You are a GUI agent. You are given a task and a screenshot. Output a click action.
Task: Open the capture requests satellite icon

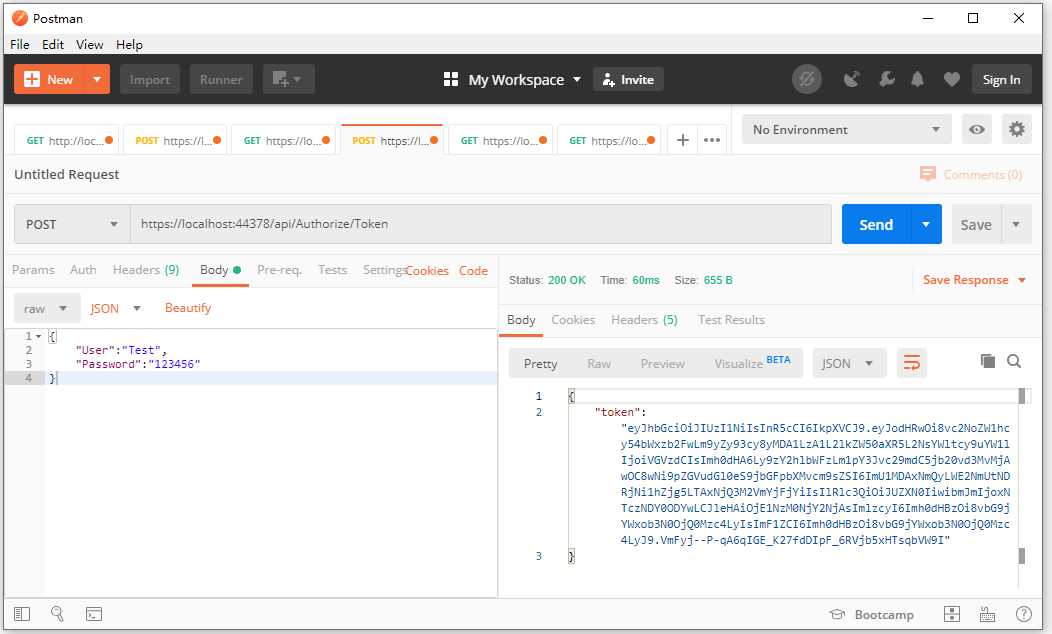(x=851, y=80)
